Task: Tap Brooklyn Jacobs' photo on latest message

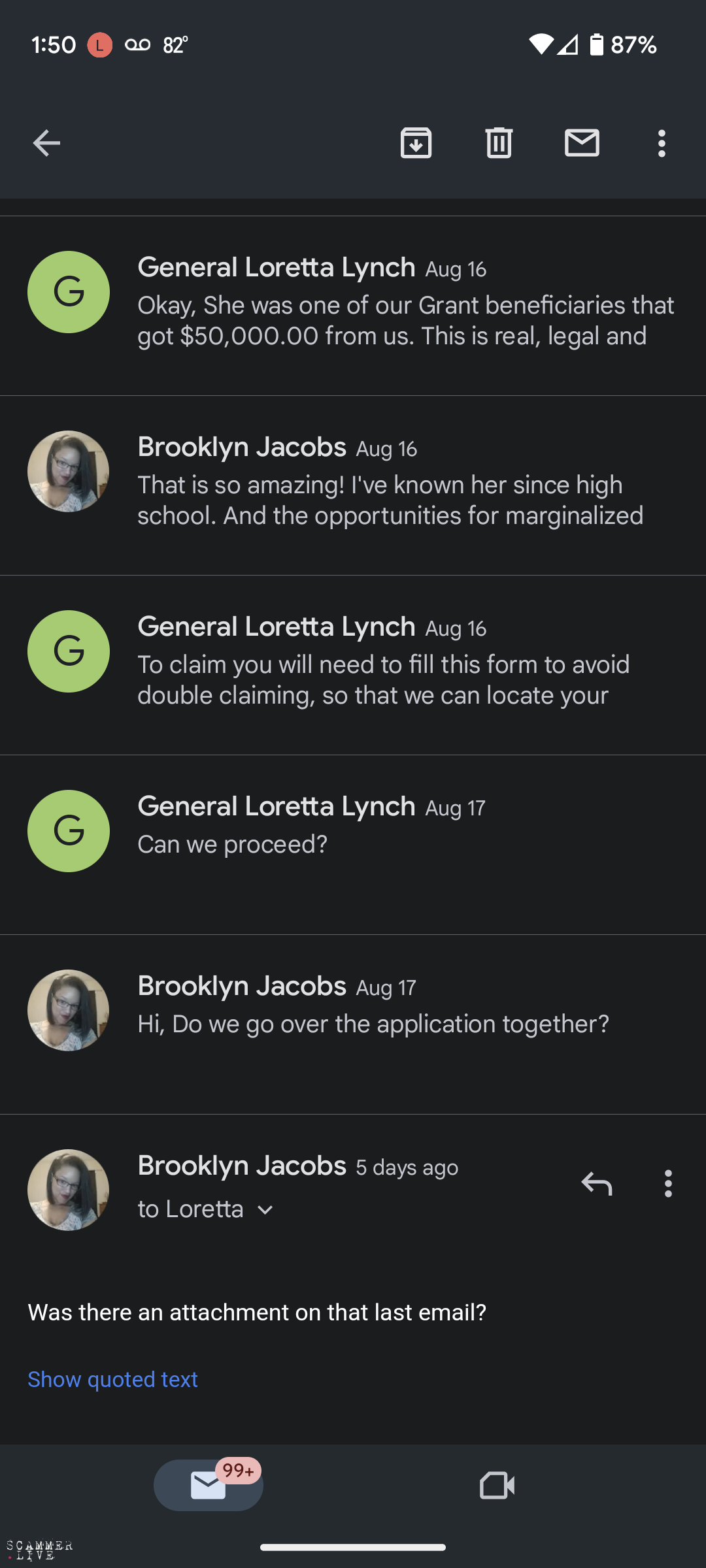Action: coord(68,1190)
